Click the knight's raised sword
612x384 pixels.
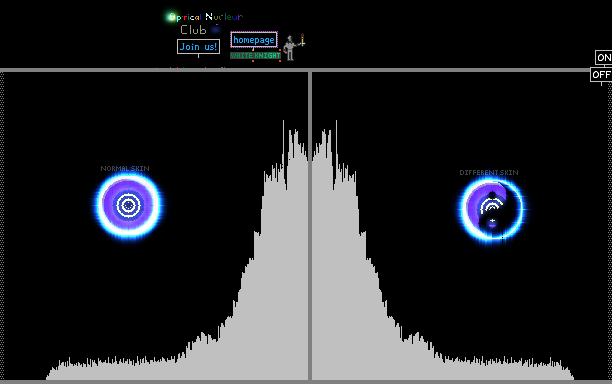coord(302,39)
